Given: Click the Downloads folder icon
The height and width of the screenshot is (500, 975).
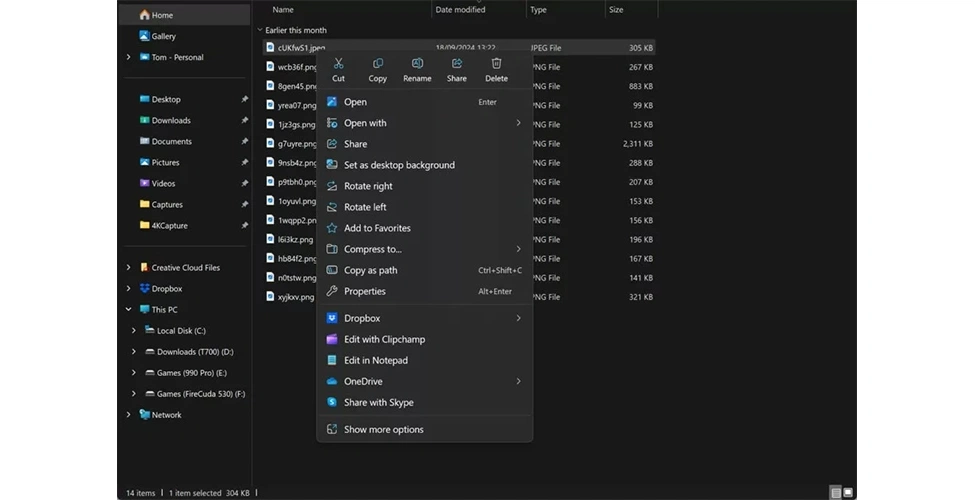Looking at the screenshot, I should [144, 120].
